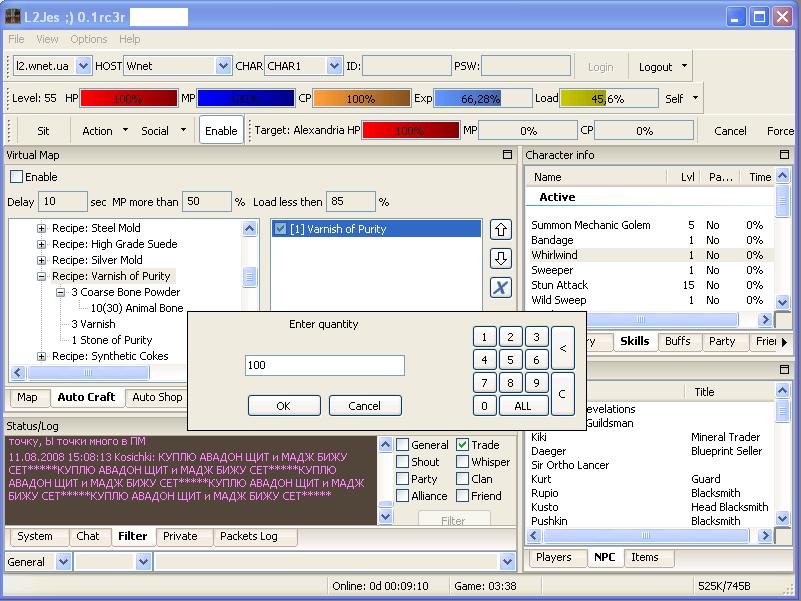The height and width of the screenshot is (601, 801).
Task: Click the keypad backspace '<' key
Action: [x=563, y=348]
